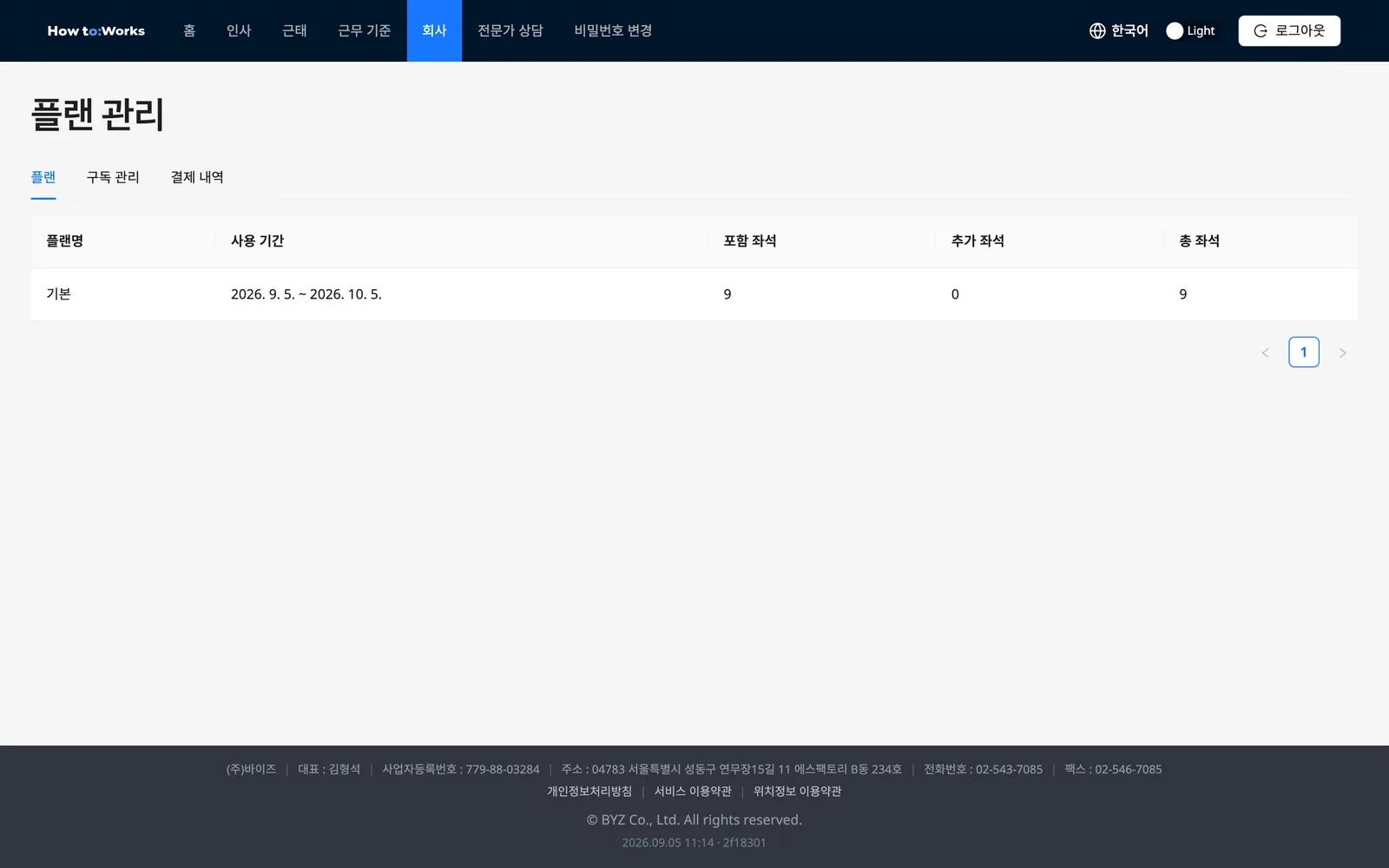Click the footer phone number 02-543-7085
This screenshot has width=1389, height=868.
1009,769
